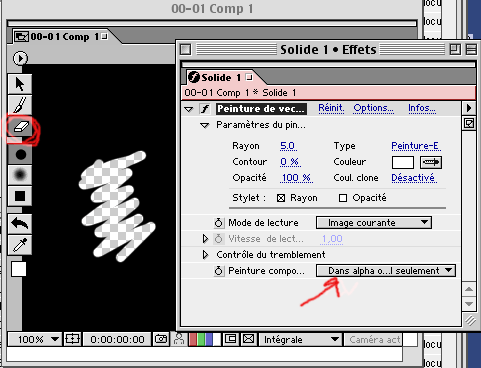Click the Opacité value 100 %
481x368 pixels.
[x=296, y=178]
